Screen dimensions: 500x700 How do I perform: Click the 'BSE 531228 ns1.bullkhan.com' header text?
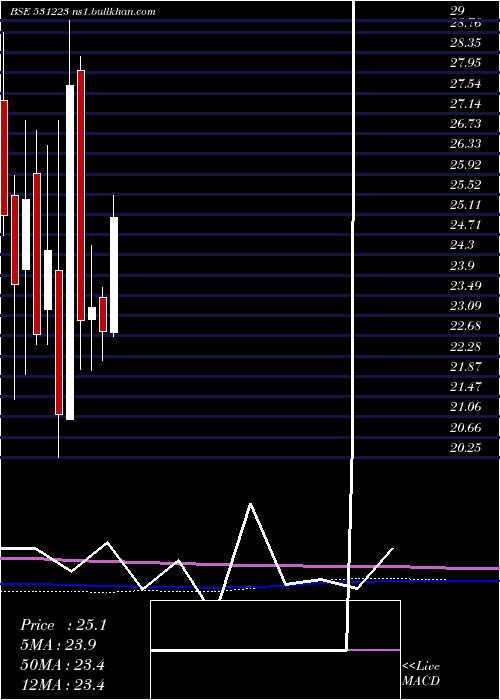[x=83, y=12]
